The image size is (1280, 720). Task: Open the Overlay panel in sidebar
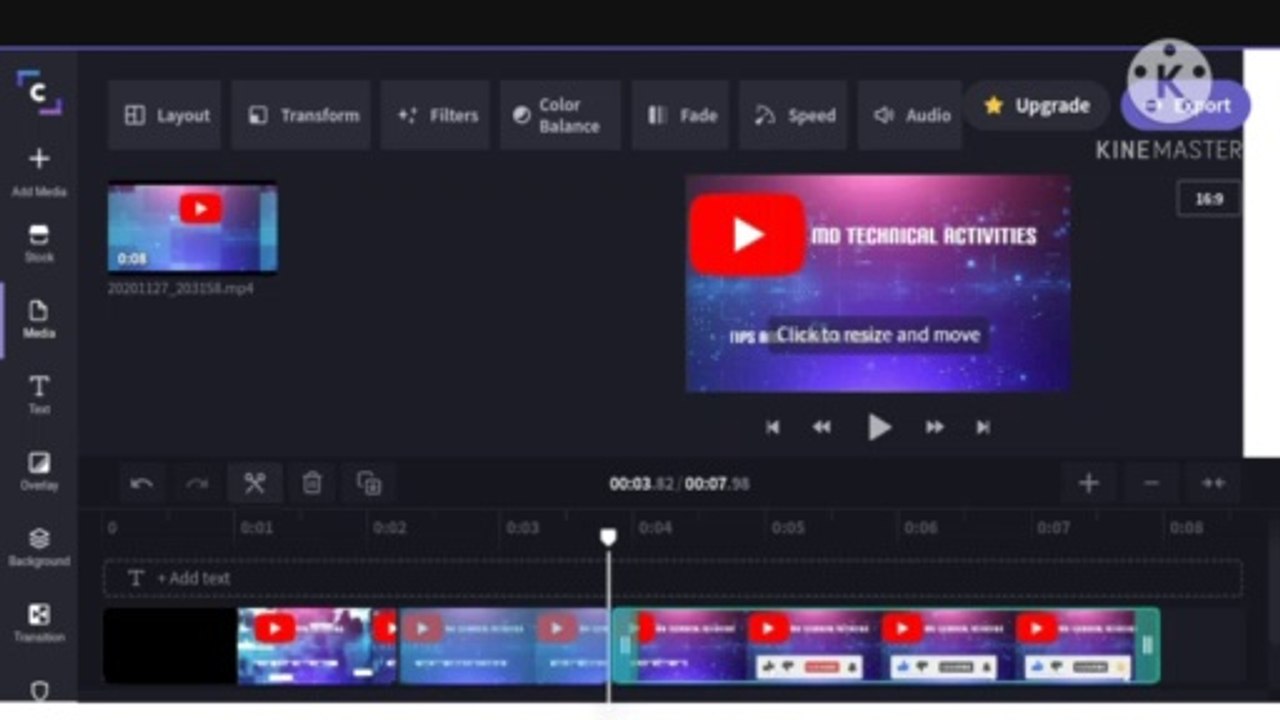tap(39, 471)
